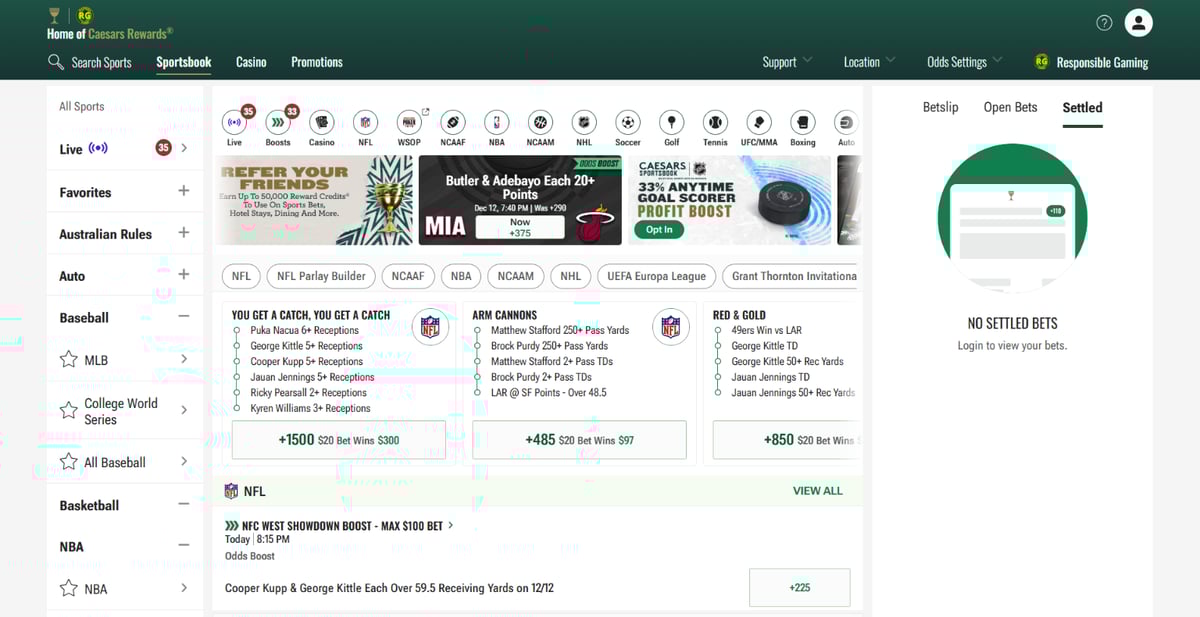Open the NFL logo on Arm Cannons card
1200x617 pixels.
[x=671, y=327]
